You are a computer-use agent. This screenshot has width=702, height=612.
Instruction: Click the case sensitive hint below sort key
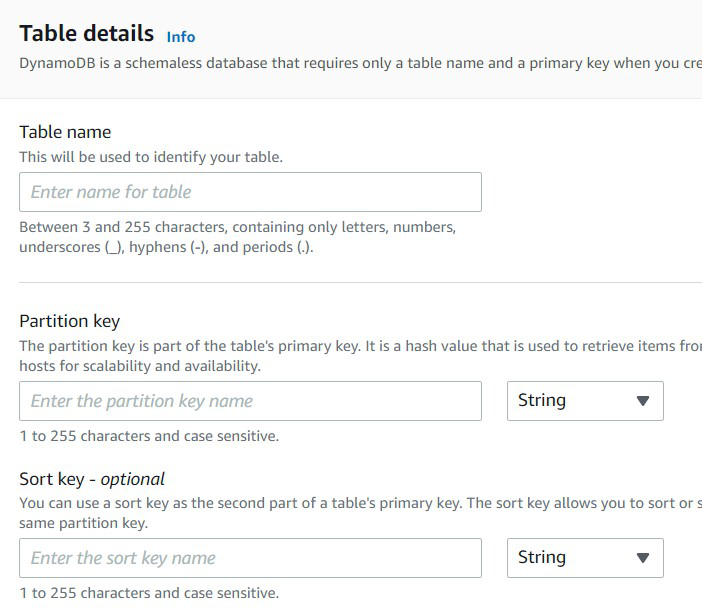[x=149, y=593]
